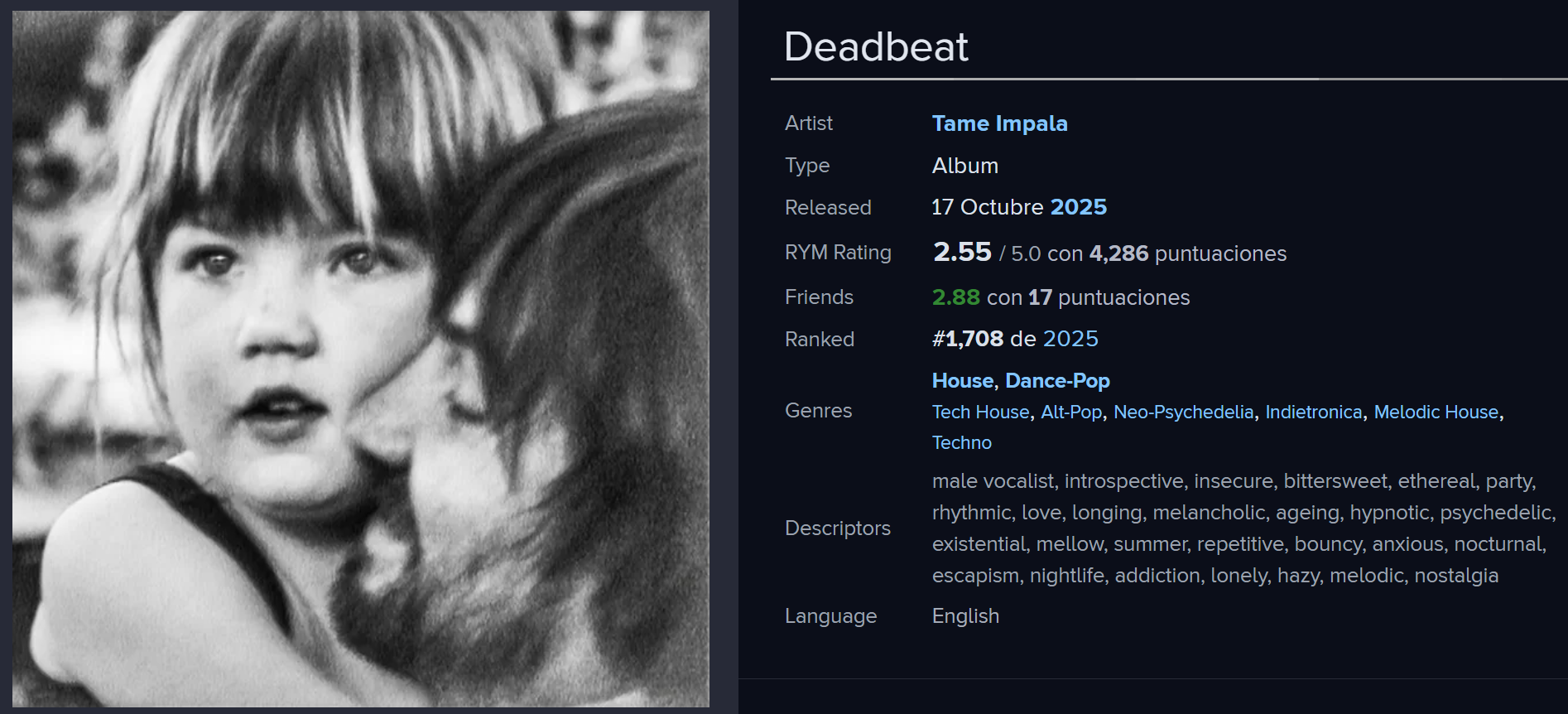Click the 2.88 friends rating
The height and width of the screenshot is (714, 1568).
(955, 297)
